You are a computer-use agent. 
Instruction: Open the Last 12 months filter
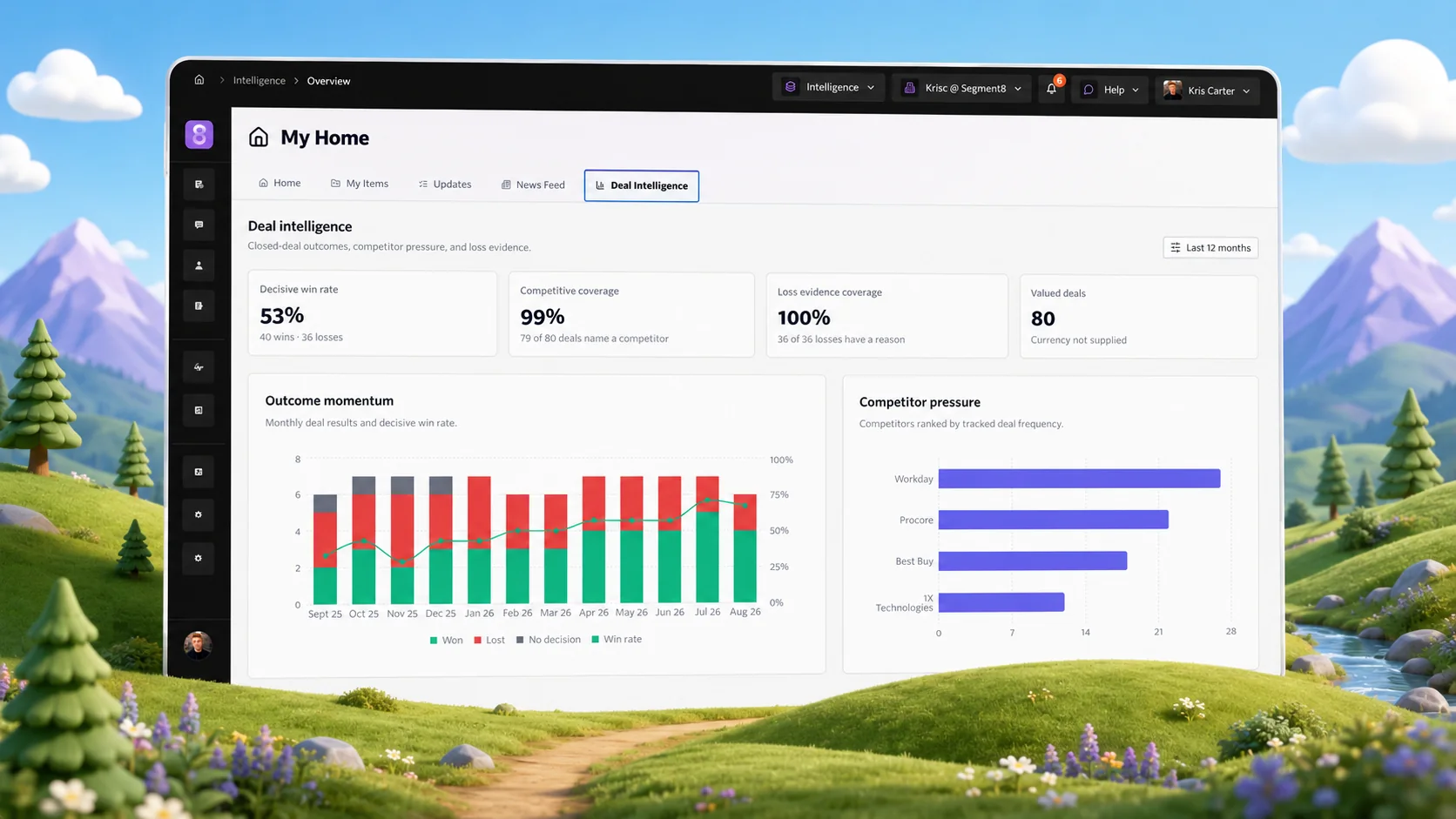pyautogui.click(x=1210, y=248)
